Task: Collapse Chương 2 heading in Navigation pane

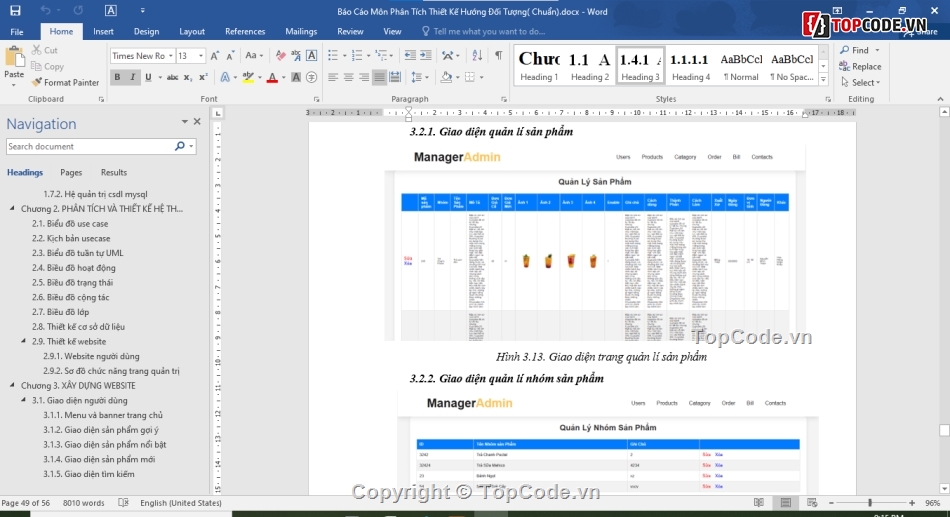Action: (x=12, y=208)
